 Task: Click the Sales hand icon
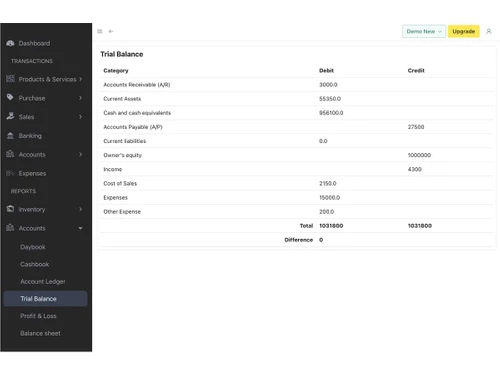pos(10,116)
